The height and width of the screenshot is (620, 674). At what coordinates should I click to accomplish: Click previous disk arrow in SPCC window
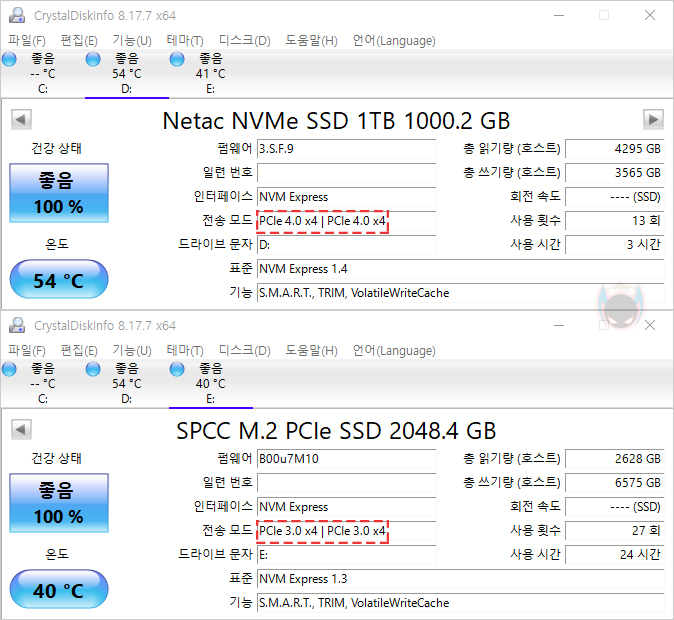tap(21, 430)
